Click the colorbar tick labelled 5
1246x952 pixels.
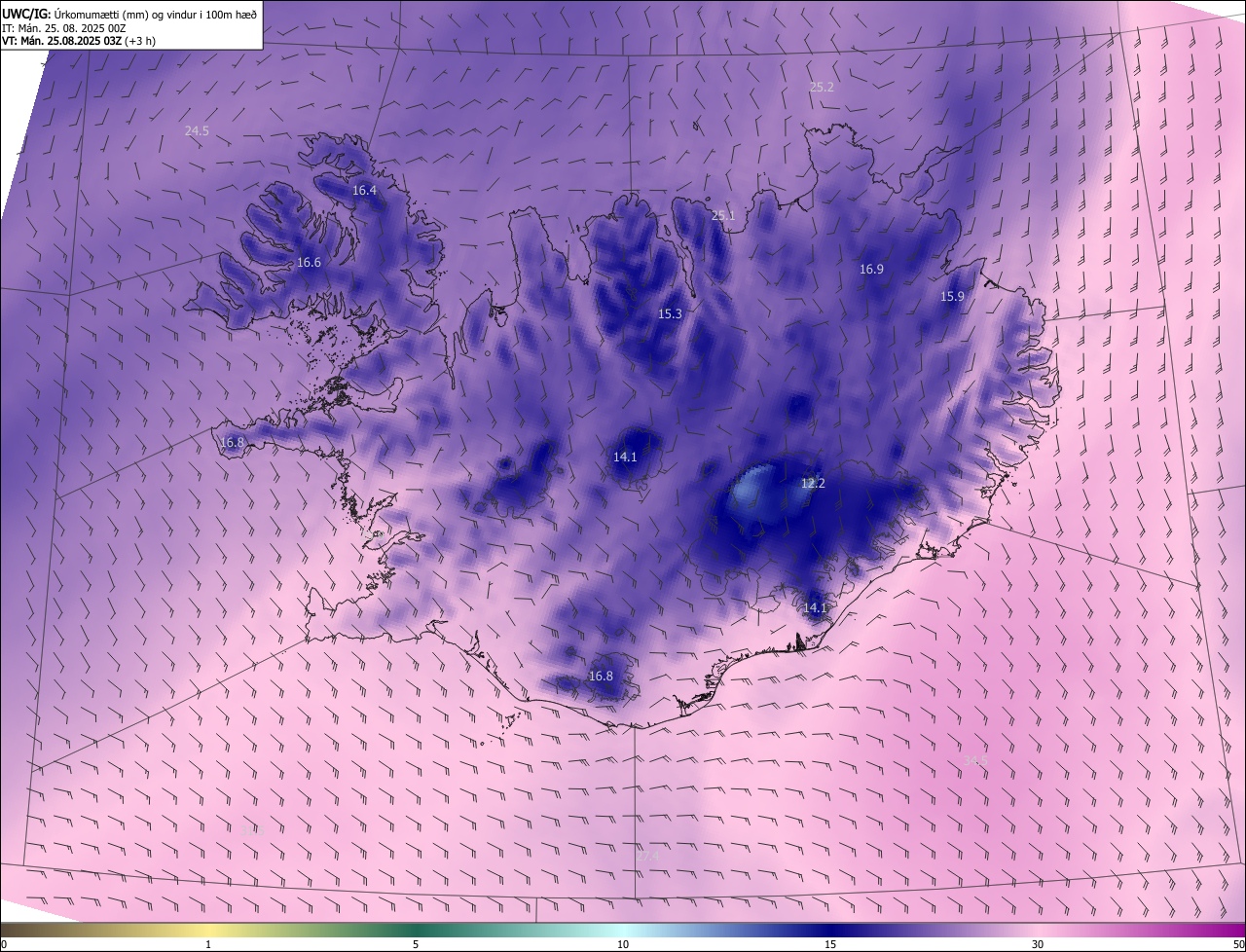pyautogui.click(x=416, y=944)
